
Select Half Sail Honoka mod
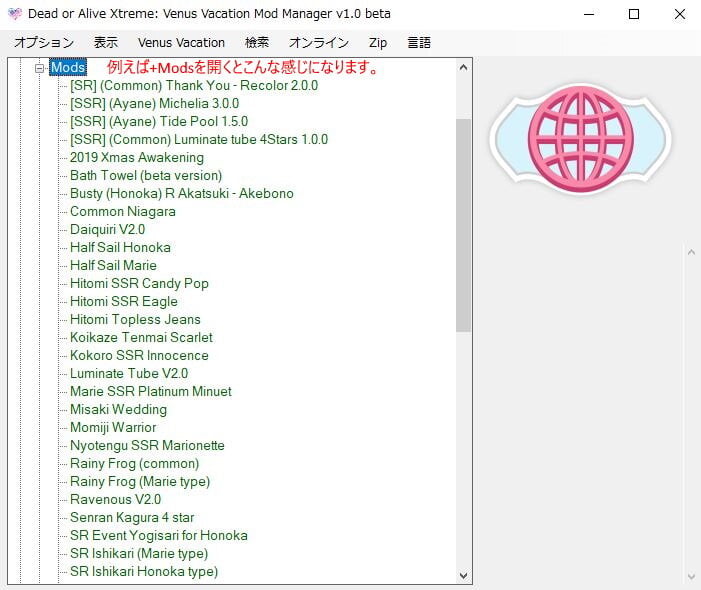120,247
